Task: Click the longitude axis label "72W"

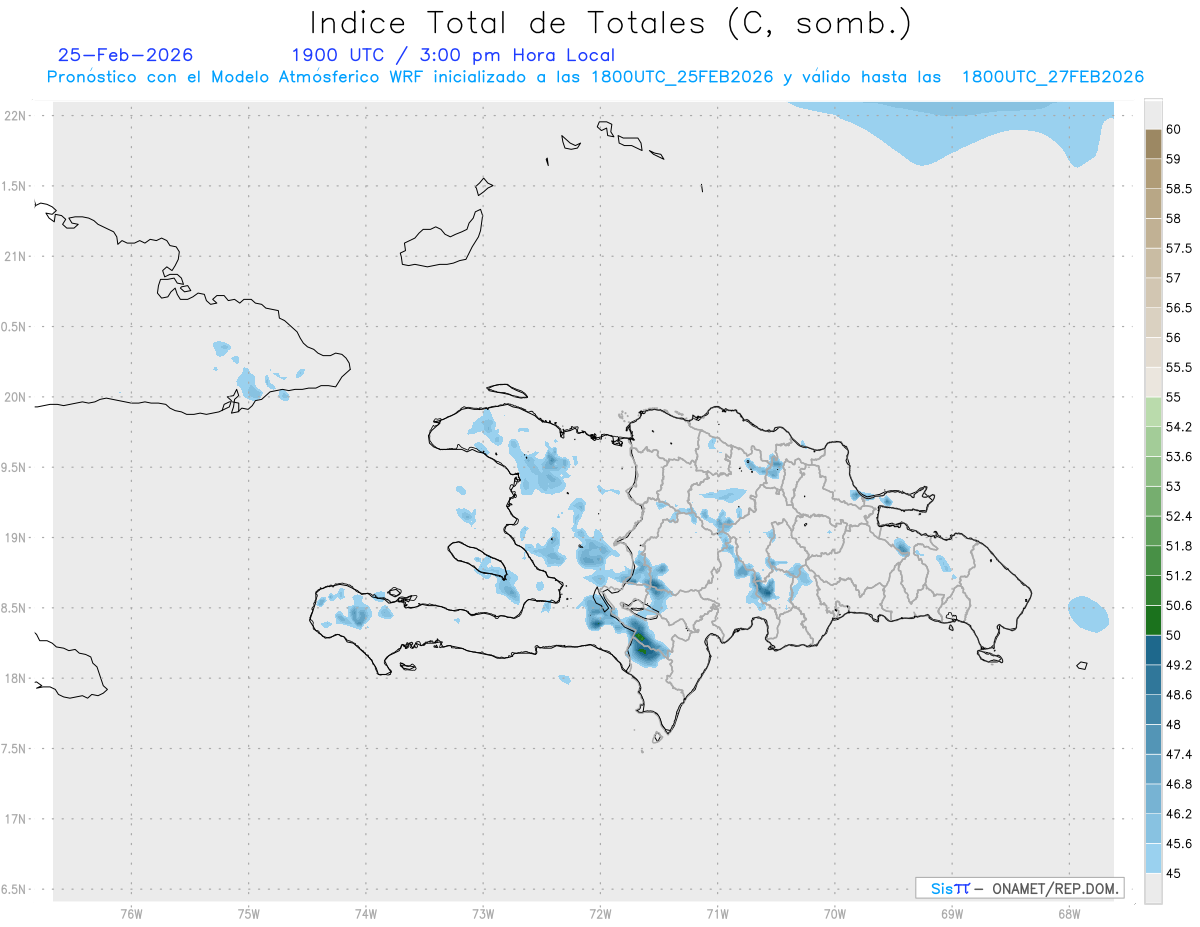Action: [x=601, y=913]
